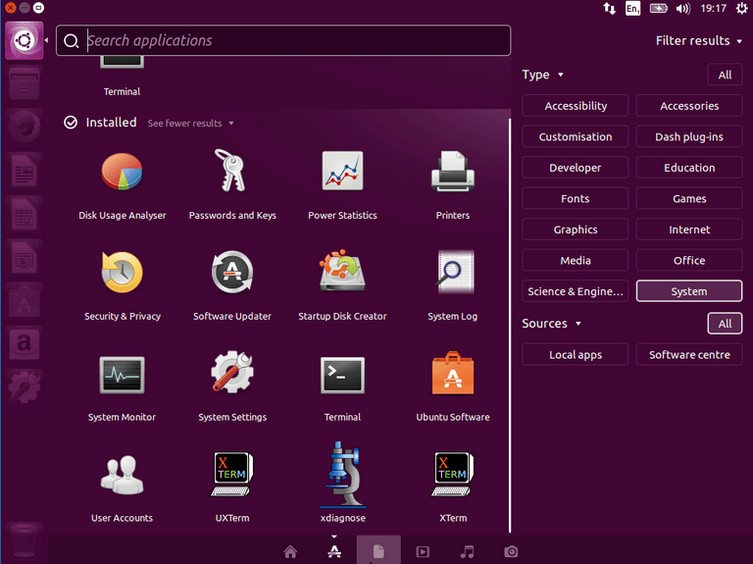This screenshot has width=753, height=564.
Task: Toggle the Graphics filter
Action: tap(575, 229)
